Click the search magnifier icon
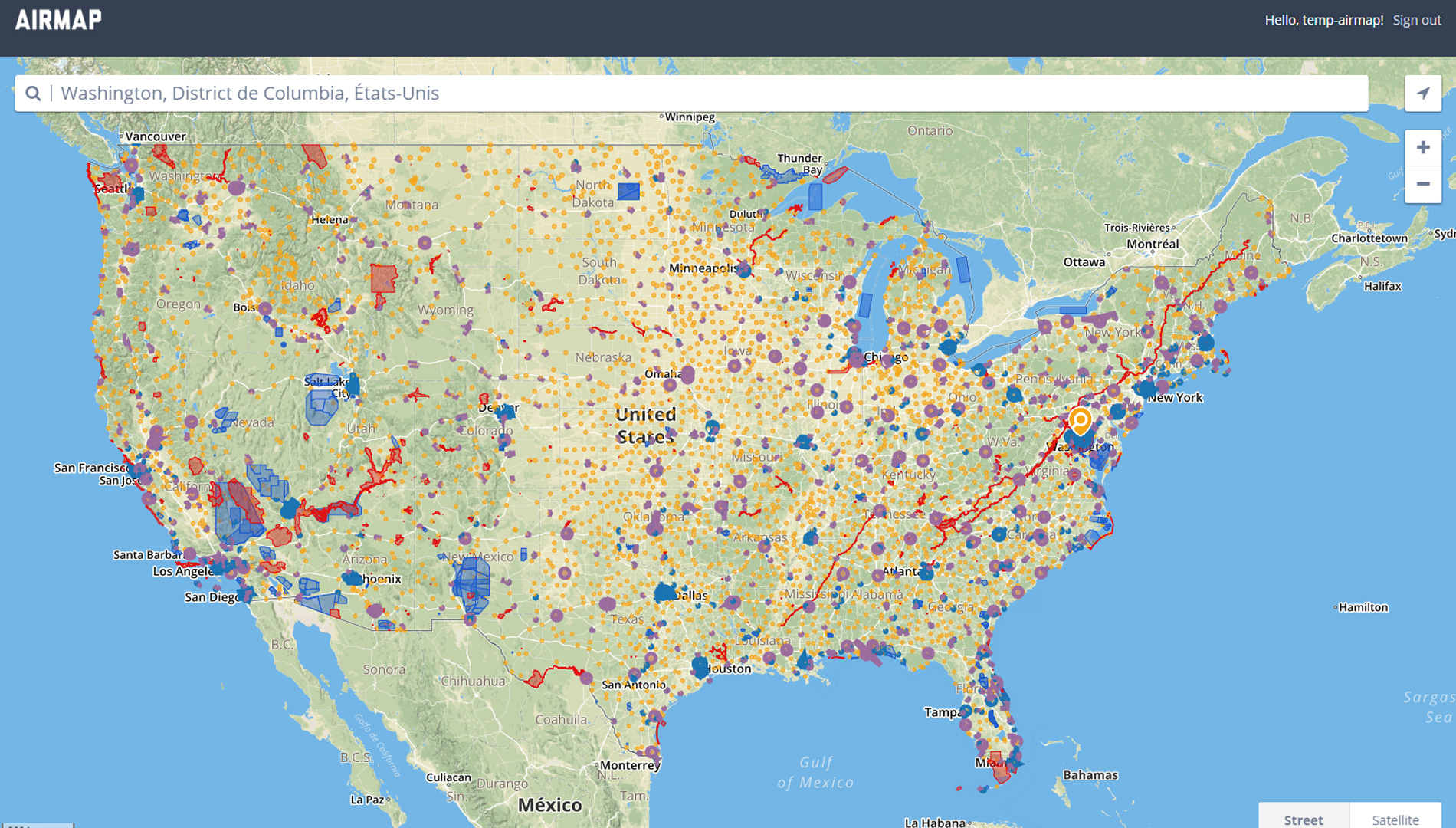The height and width of the screenshot is (828, 1456). pos(33,94)
